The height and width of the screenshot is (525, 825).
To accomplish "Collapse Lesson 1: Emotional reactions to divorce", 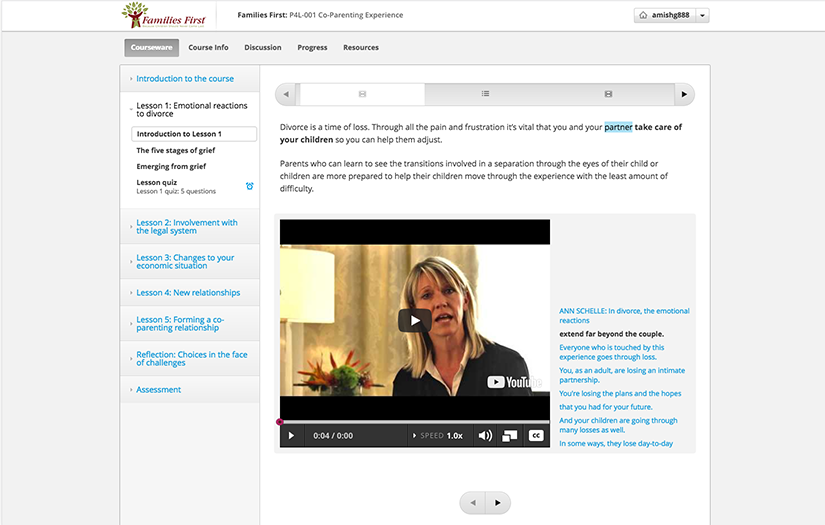I will (x=192, y=109).
